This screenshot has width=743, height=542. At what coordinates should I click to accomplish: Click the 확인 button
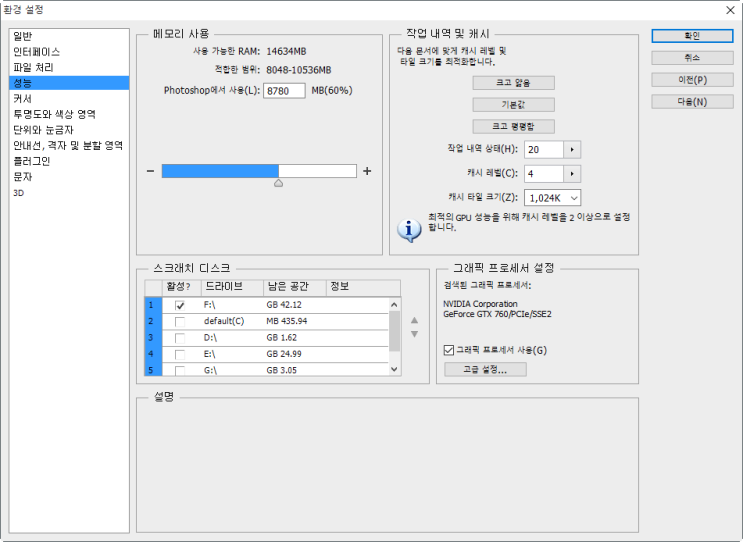[692, 36]
